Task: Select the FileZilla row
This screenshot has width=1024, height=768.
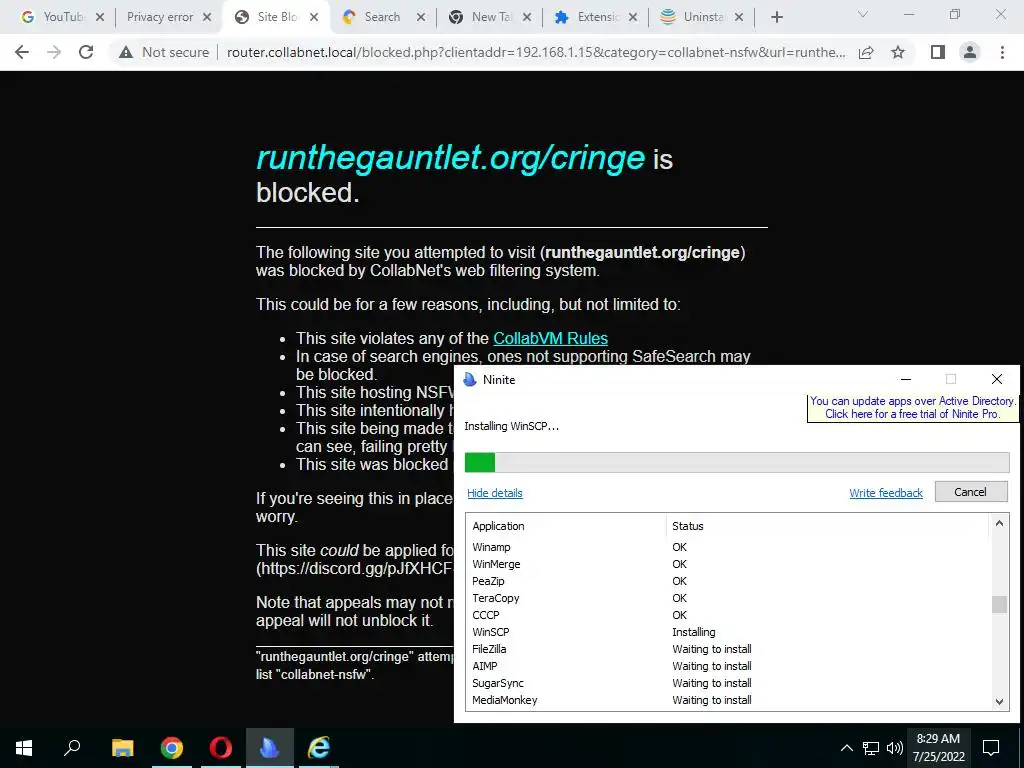Action: point(728,649)
